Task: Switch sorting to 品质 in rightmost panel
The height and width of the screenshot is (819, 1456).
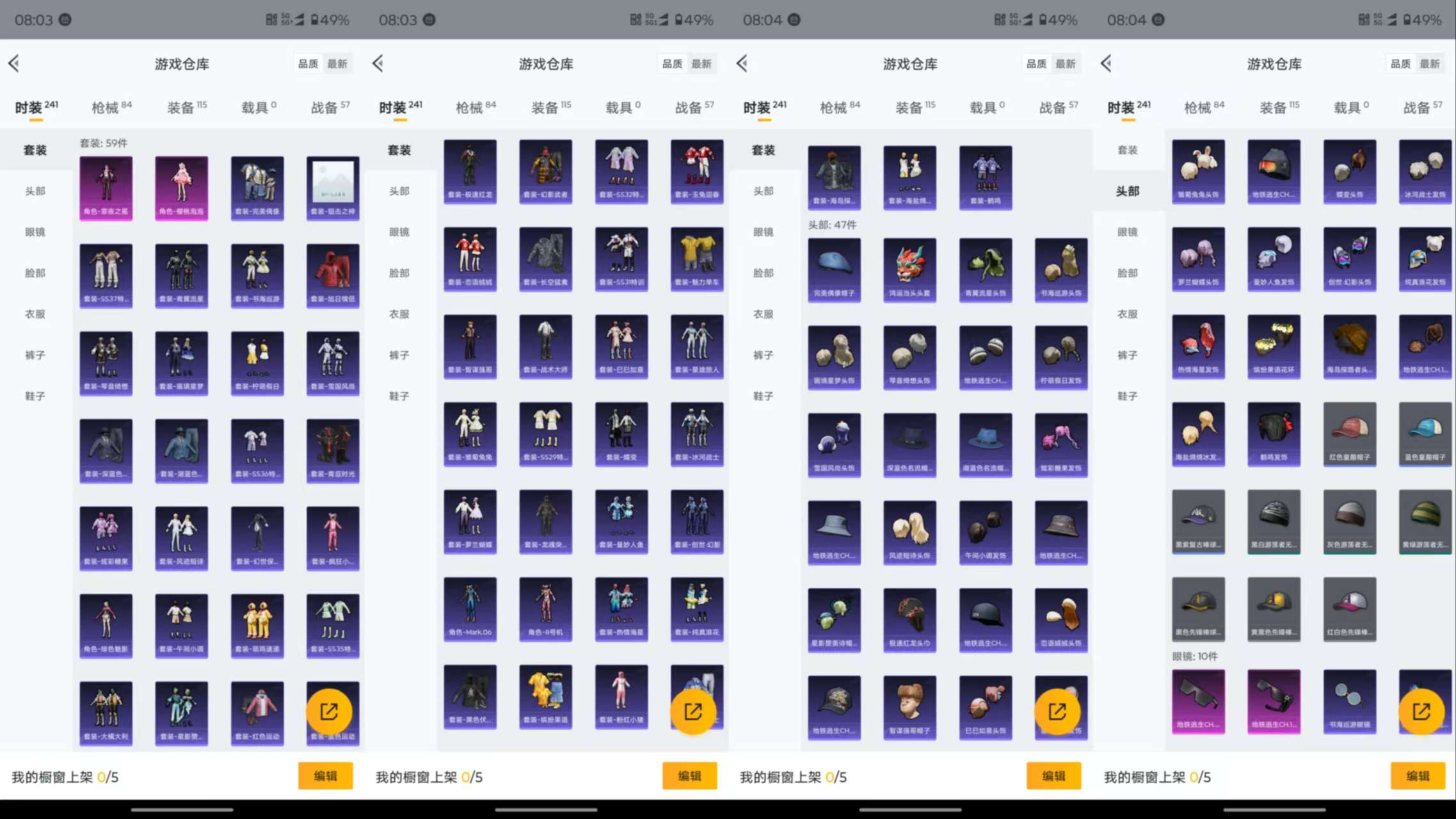Action: 1400,63
